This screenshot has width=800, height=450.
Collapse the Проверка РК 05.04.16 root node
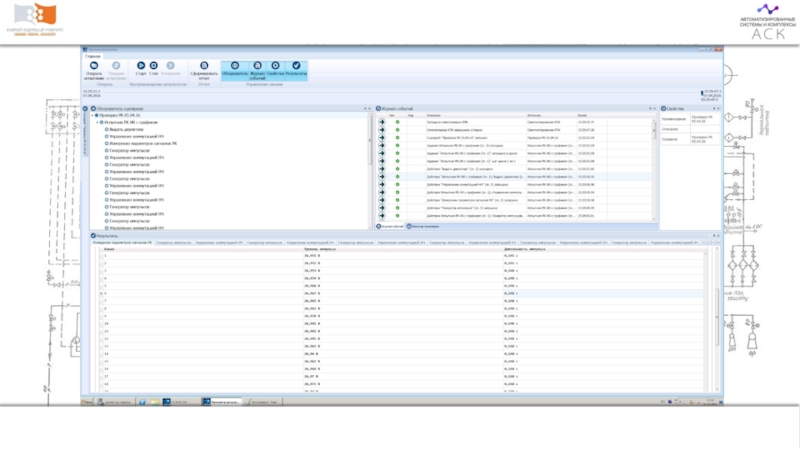coord(93,116)
